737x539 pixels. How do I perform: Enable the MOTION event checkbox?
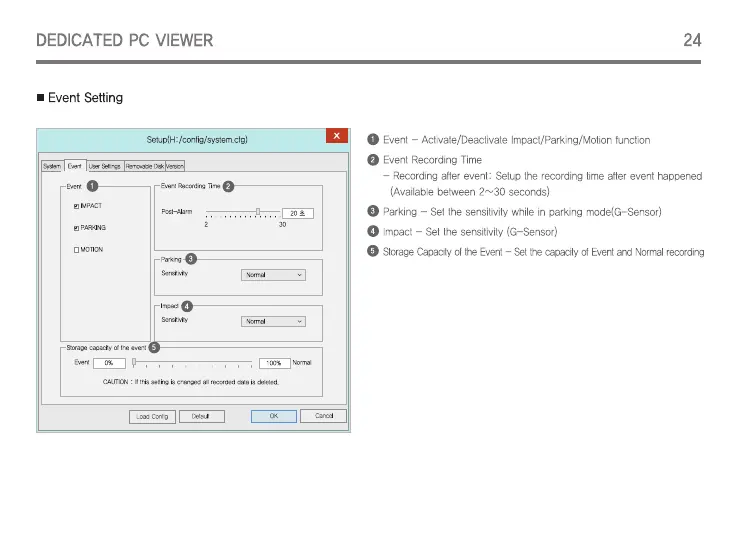point(76,250)
